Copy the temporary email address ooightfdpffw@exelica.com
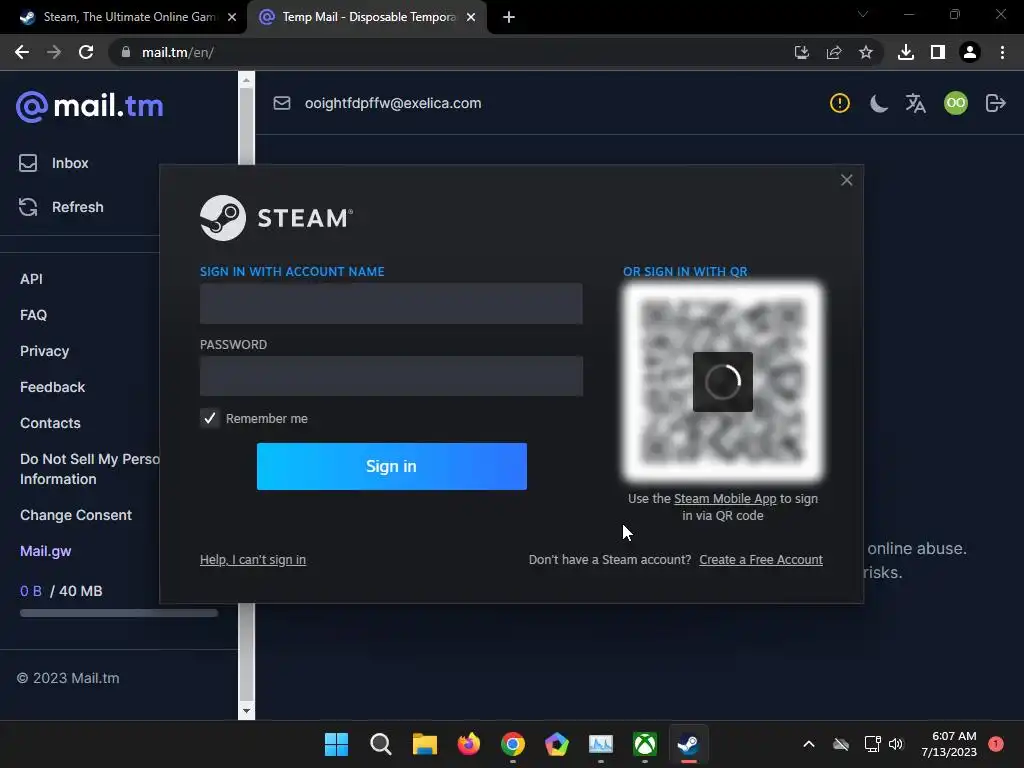The image size is (1024, 768). [393, 103]
